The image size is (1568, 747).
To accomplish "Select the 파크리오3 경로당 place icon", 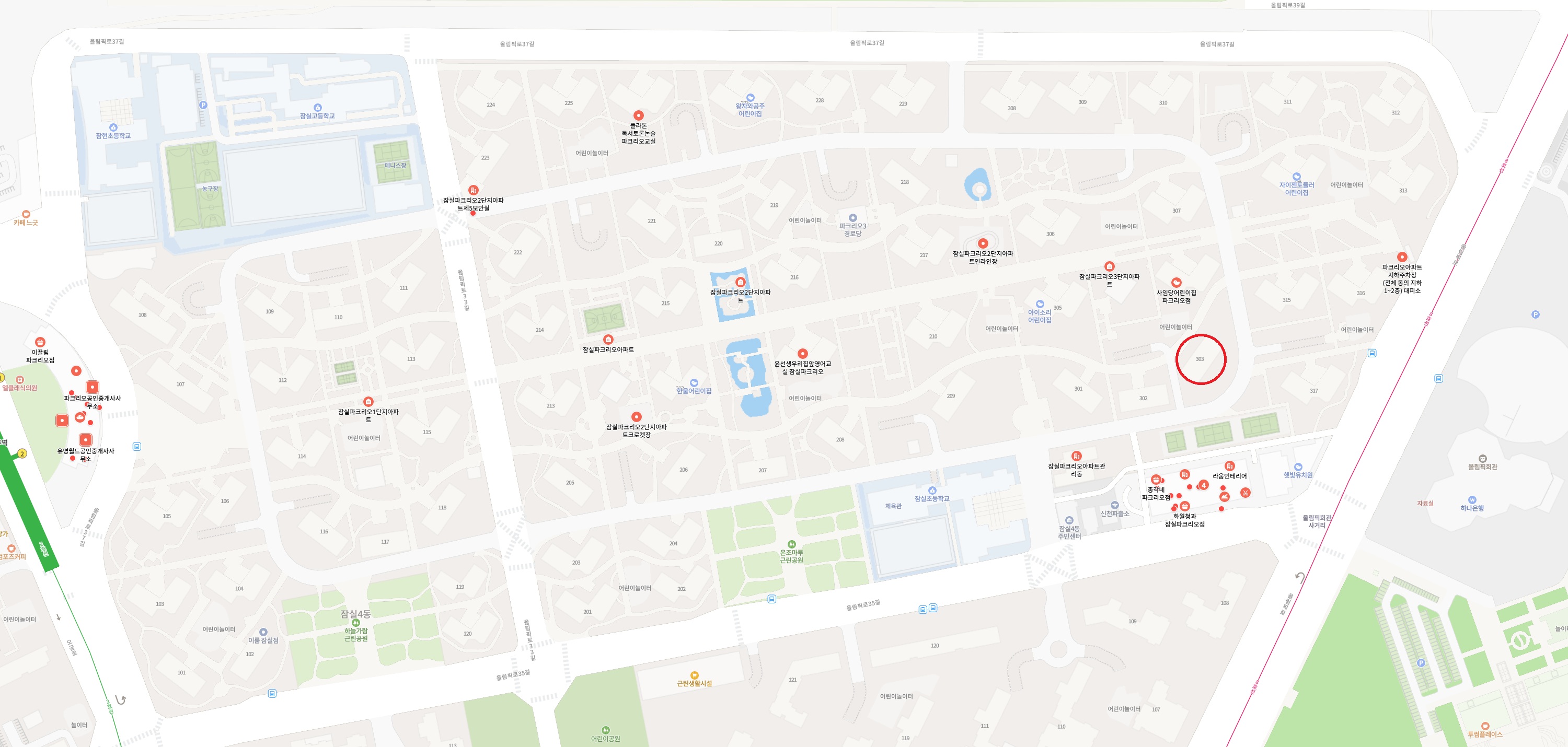I will (852, 218).
